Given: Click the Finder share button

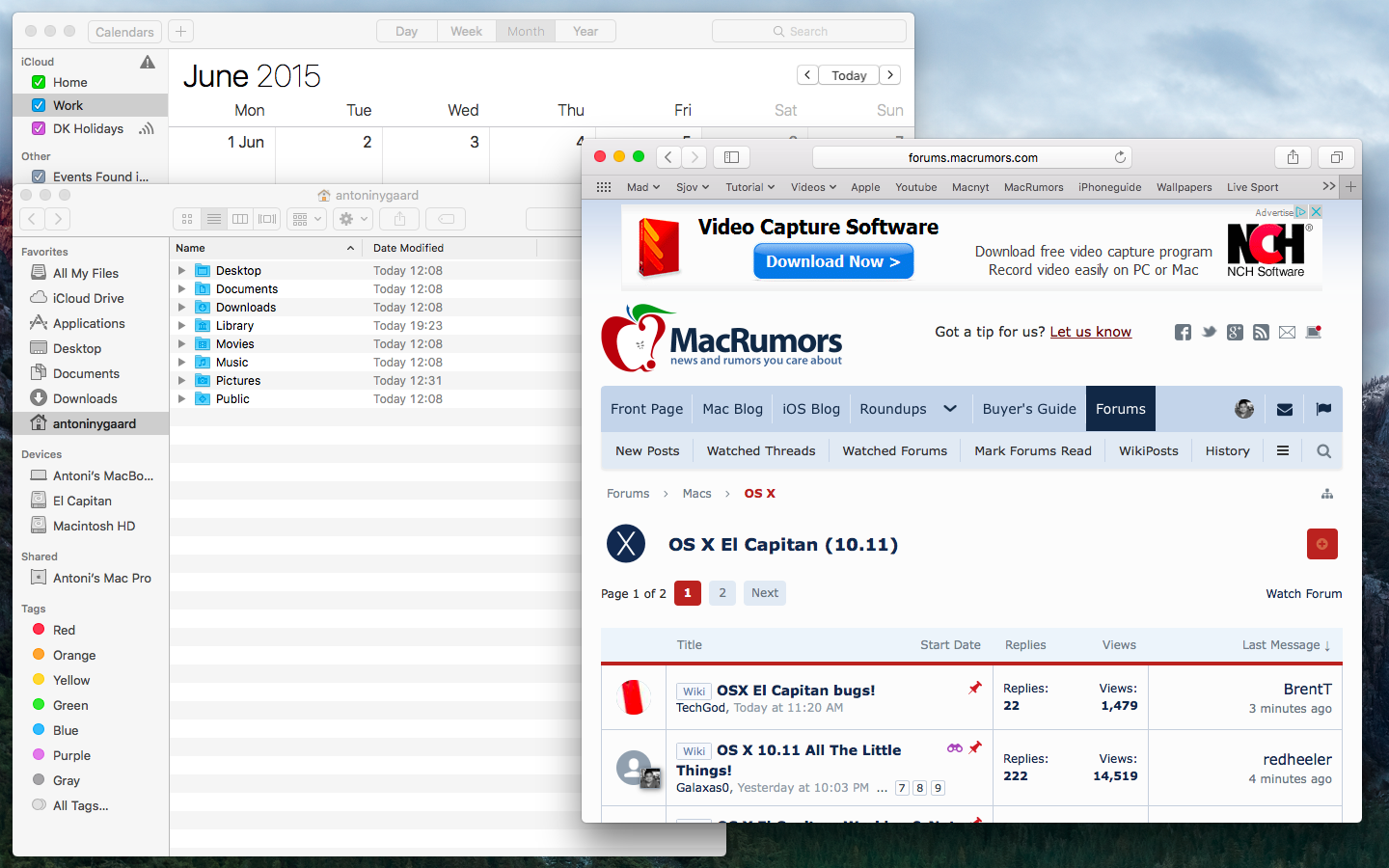Looking at the screenshot, I should 399,219.
